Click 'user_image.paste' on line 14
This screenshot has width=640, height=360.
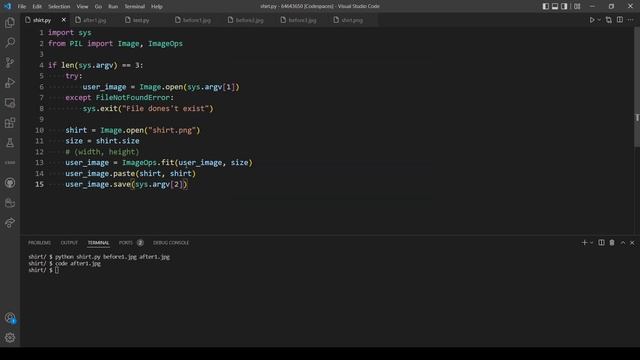pyautogui.click(x=100, y=173)
